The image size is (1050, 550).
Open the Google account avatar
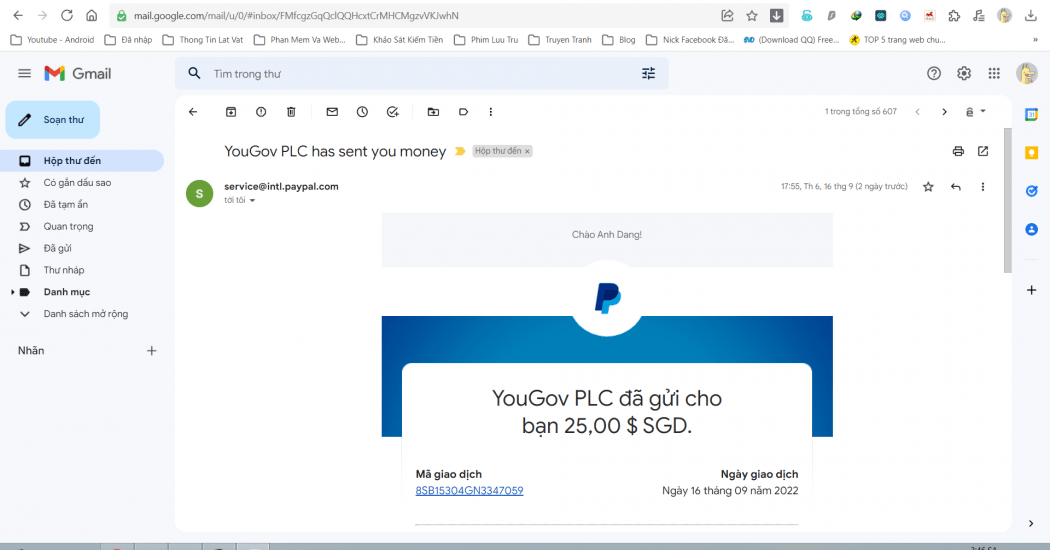(x=1026, y=74)
